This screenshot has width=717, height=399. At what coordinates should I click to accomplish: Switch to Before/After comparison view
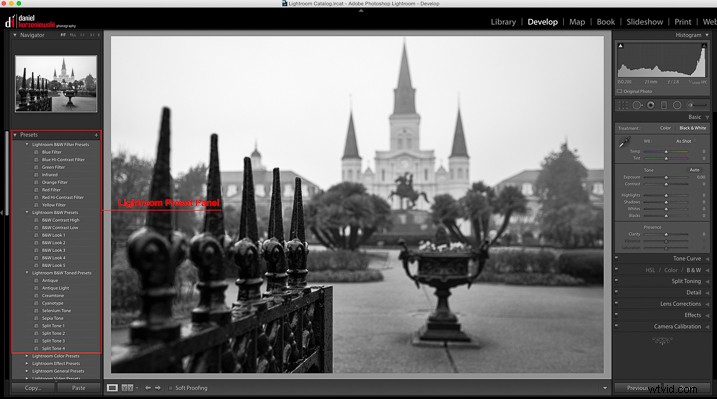pos(127,388)
